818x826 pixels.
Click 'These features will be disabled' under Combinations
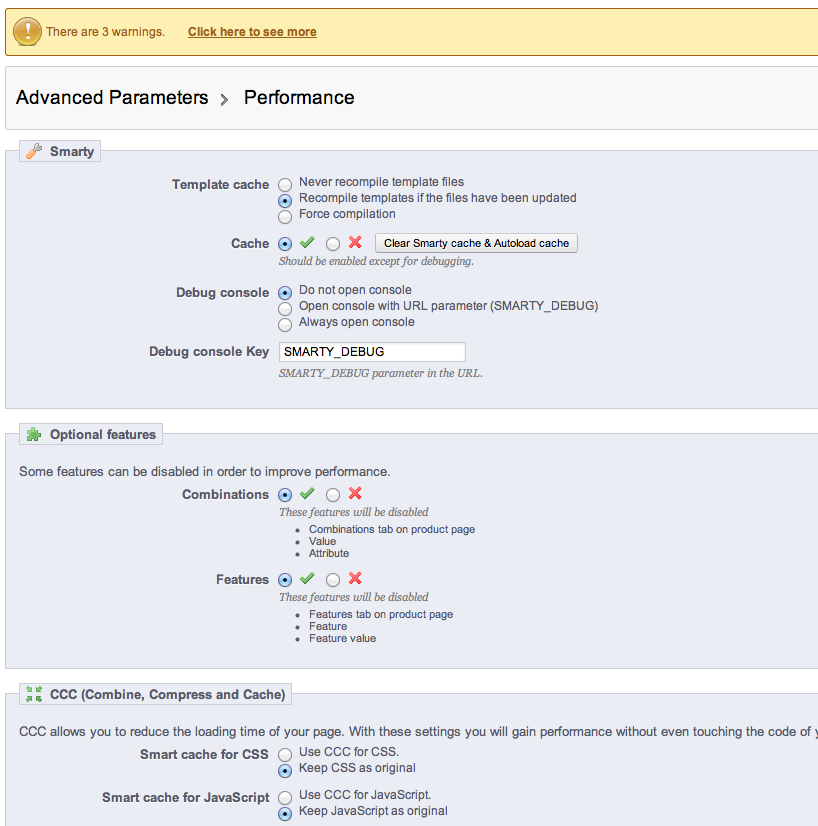(353, 512)
